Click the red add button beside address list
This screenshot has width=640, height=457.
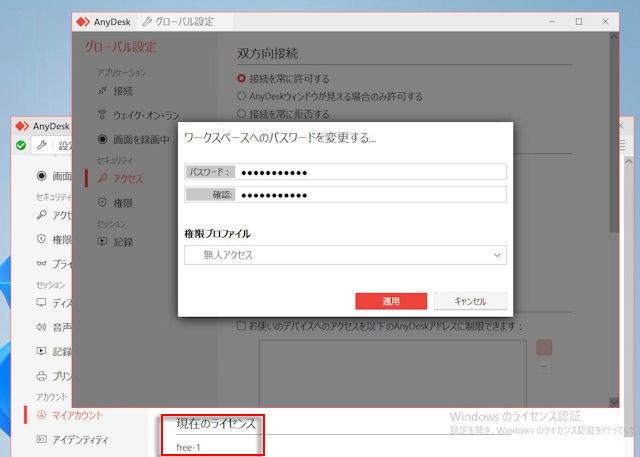(544, 348)
